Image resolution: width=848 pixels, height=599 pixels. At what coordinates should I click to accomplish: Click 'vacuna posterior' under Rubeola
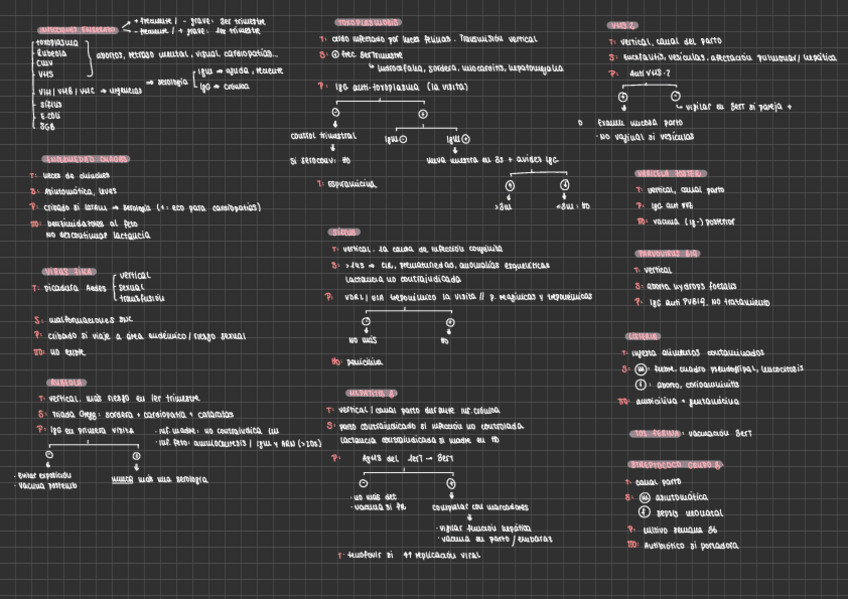48,486
